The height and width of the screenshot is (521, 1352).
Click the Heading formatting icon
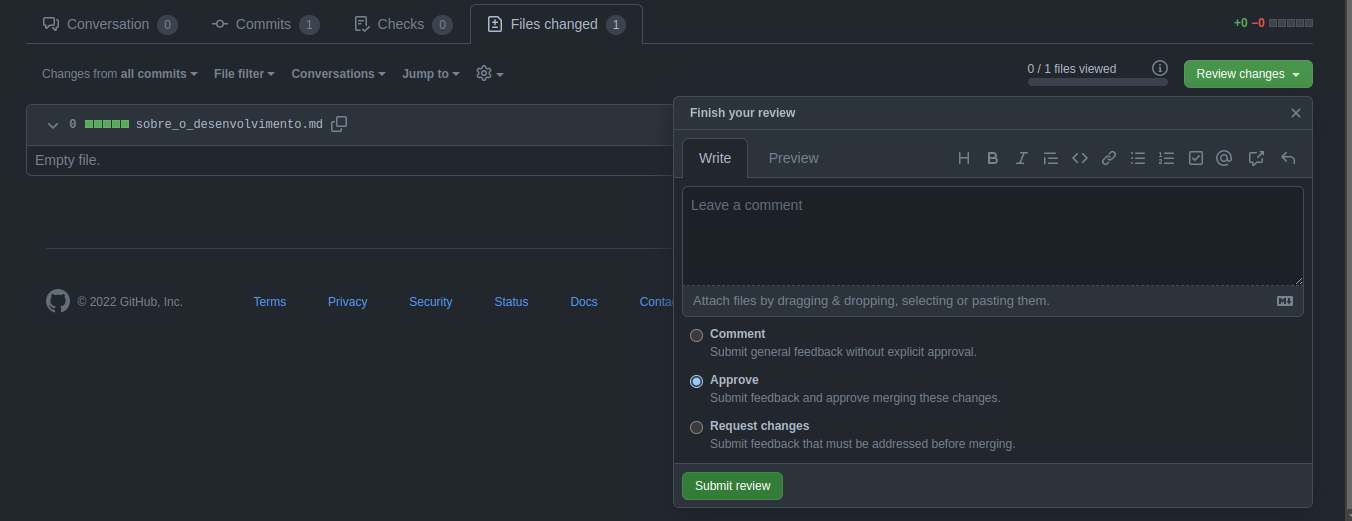click(964, 158)
